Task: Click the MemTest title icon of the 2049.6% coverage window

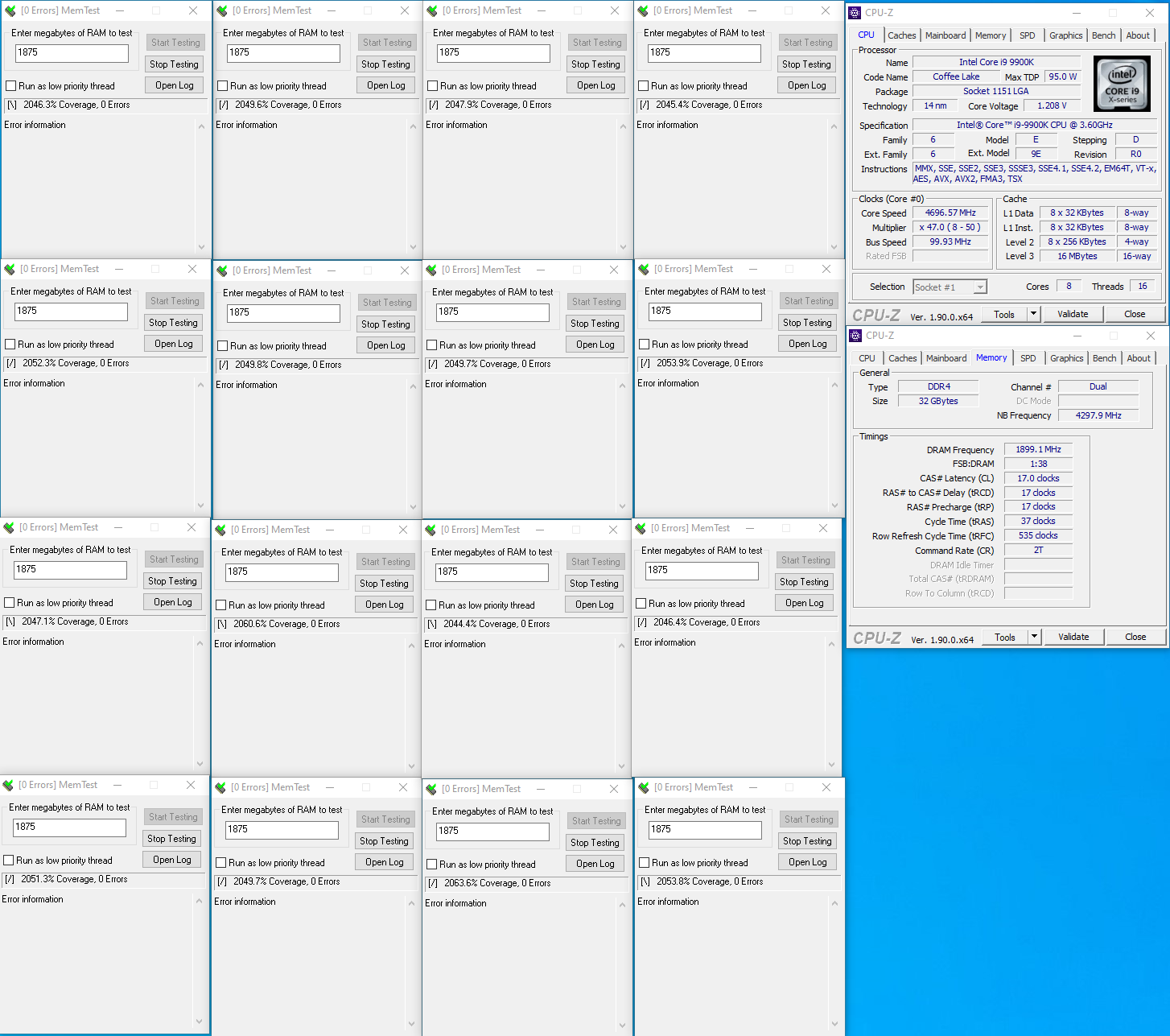Action: tap(222, 11)
